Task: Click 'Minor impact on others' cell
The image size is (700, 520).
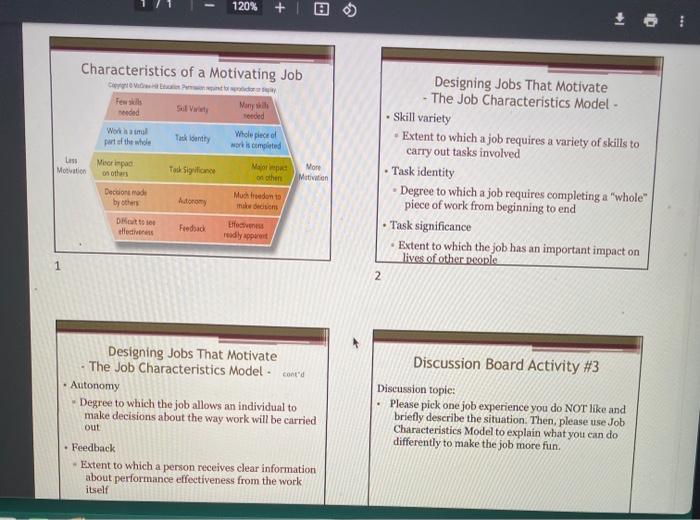Action: coord(115,168)
